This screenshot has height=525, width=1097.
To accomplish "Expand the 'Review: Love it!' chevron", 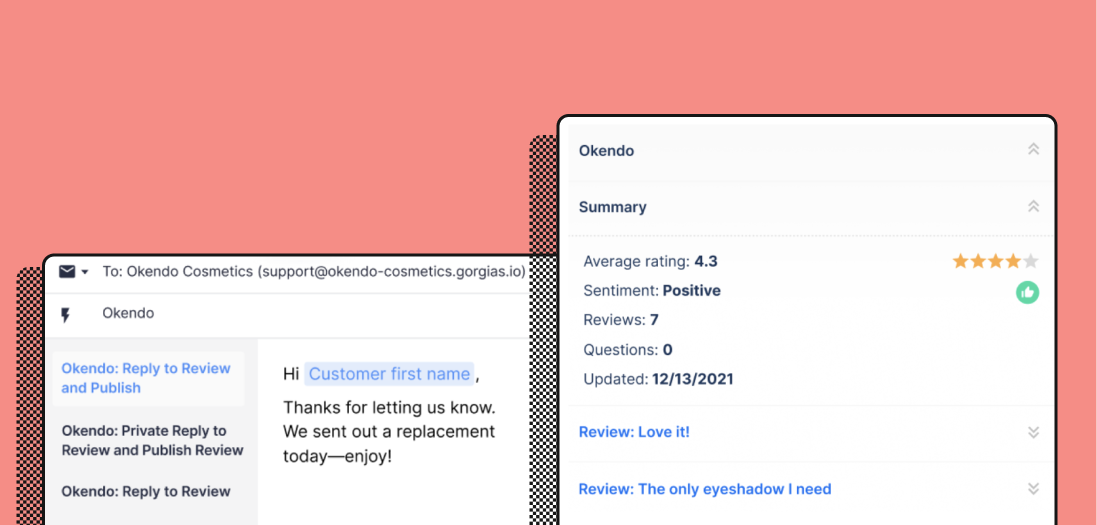I will click(x=1033, y=432).
